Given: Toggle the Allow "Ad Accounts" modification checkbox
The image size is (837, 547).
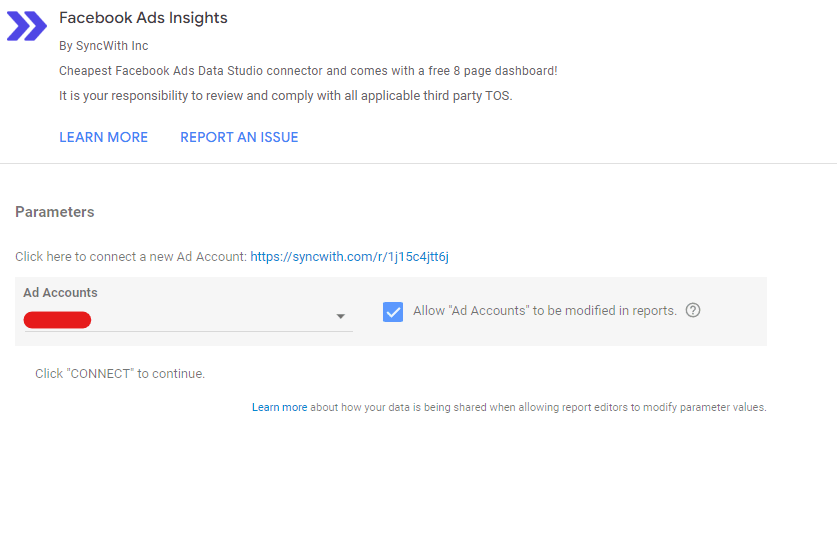Looking at the screenshot, I should point(393,311).
